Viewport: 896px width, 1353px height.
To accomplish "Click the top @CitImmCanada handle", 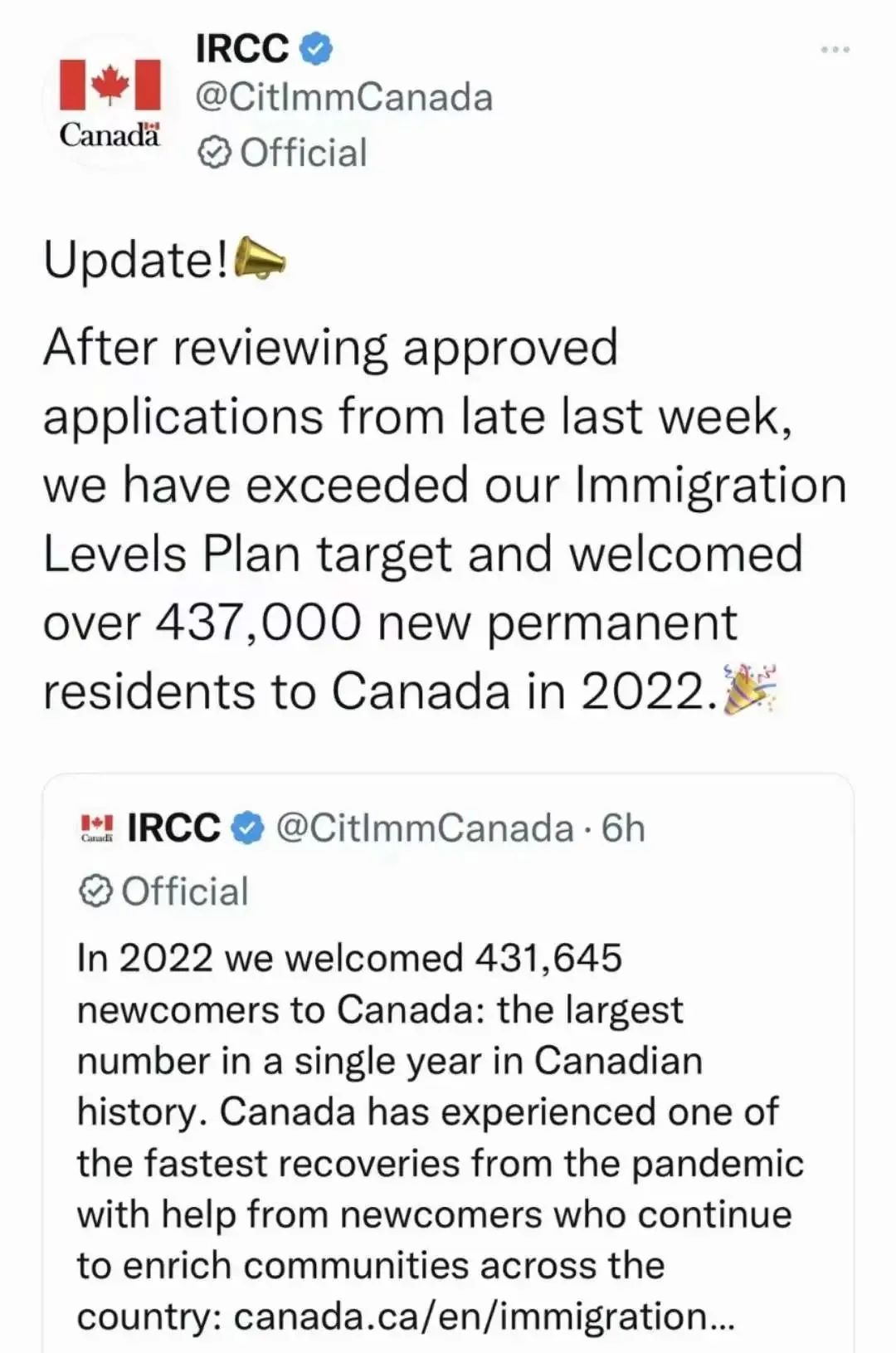I will [344, 98].
